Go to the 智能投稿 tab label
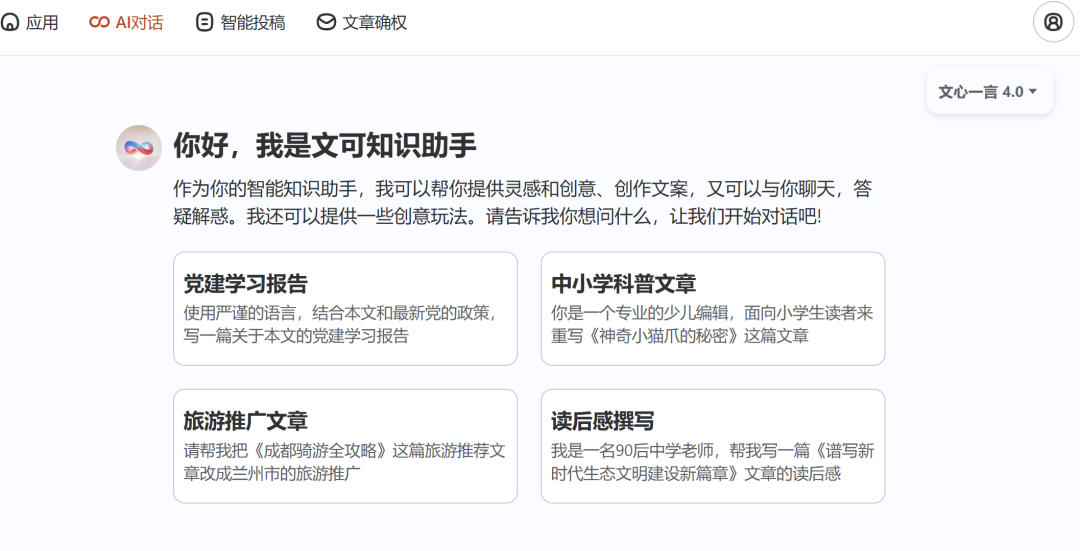Screen dimensions: 1080x551 tap(253, 23)
